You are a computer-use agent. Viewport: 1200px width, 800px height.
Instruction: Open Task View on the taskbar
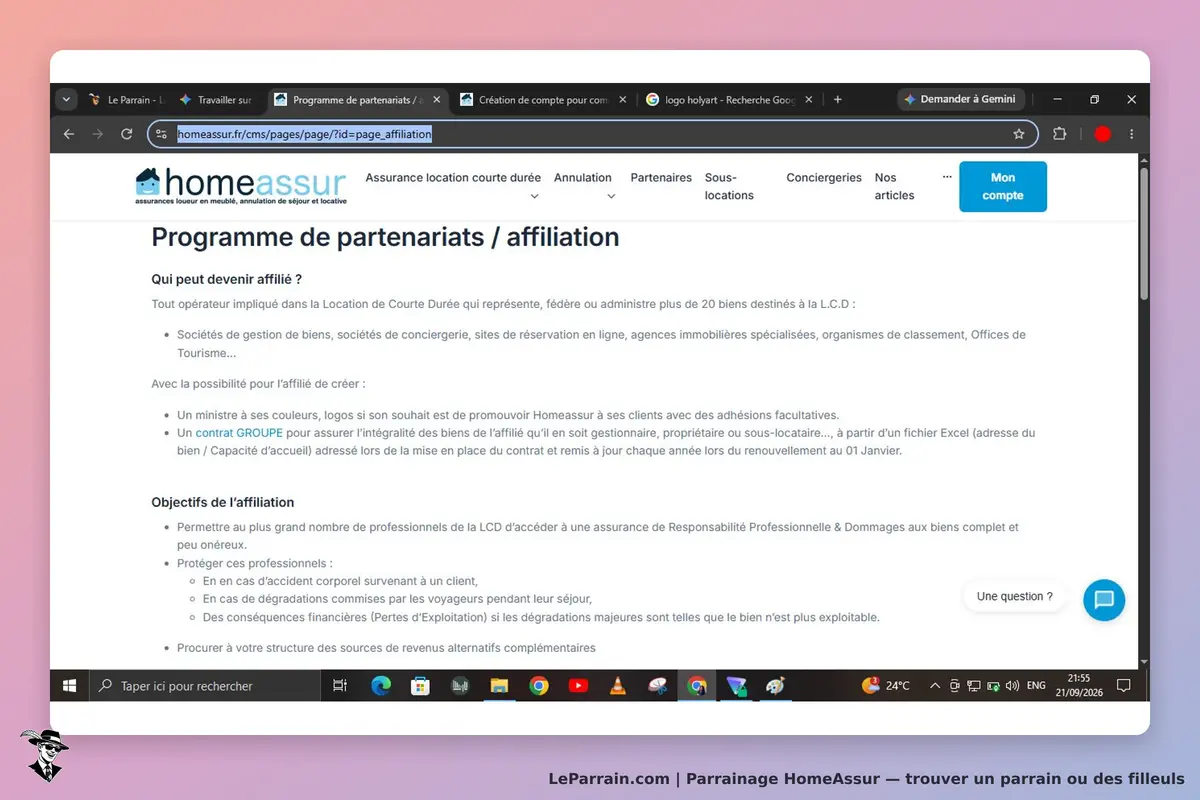pyautogui.click(x=340, y=686)
